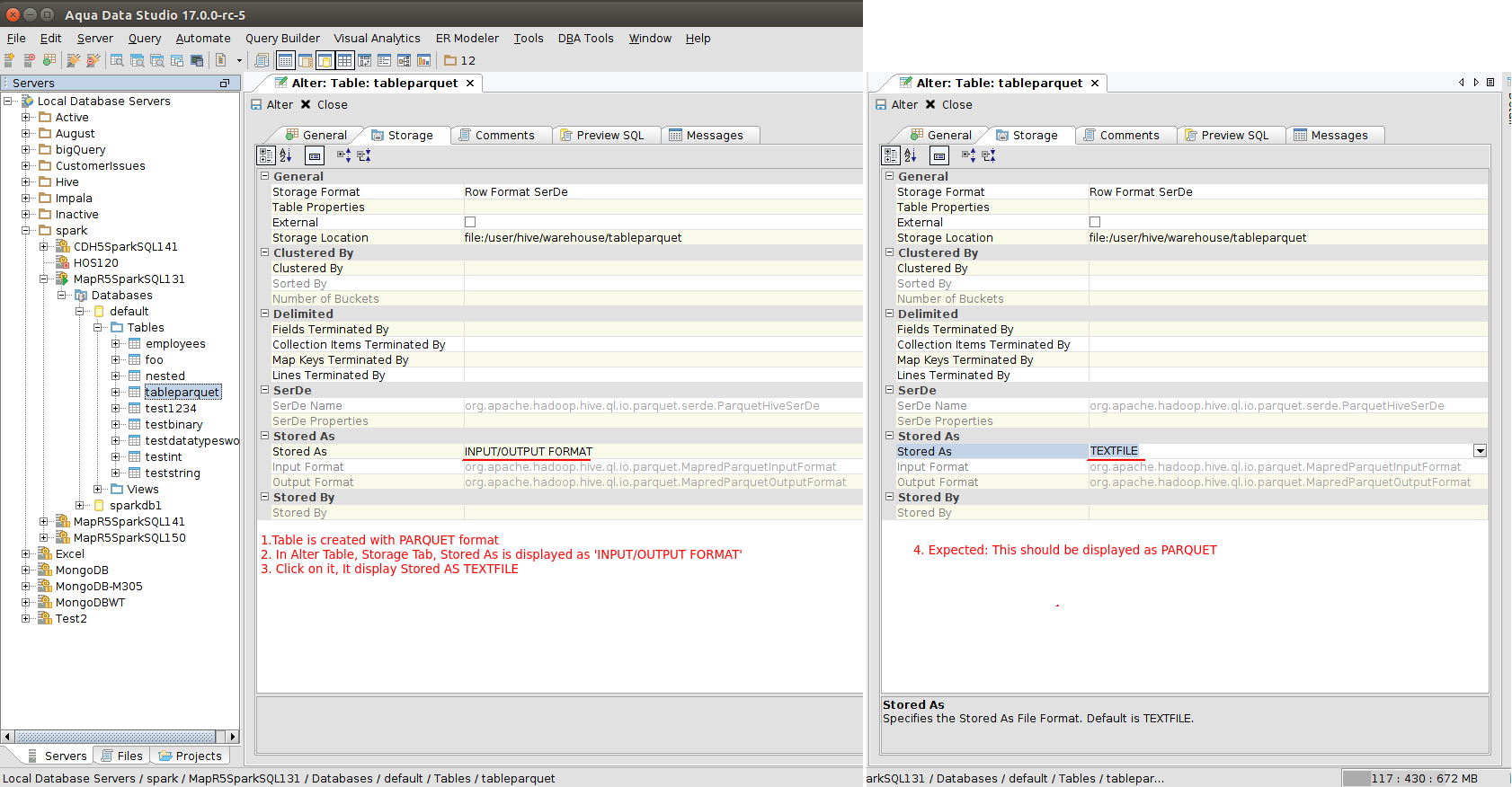Image resolution: width=1512 pixels, height=787 pixels.
Task: Click Storage Location value in left pane
Action: pyautogui.click(x=573, y=237)
